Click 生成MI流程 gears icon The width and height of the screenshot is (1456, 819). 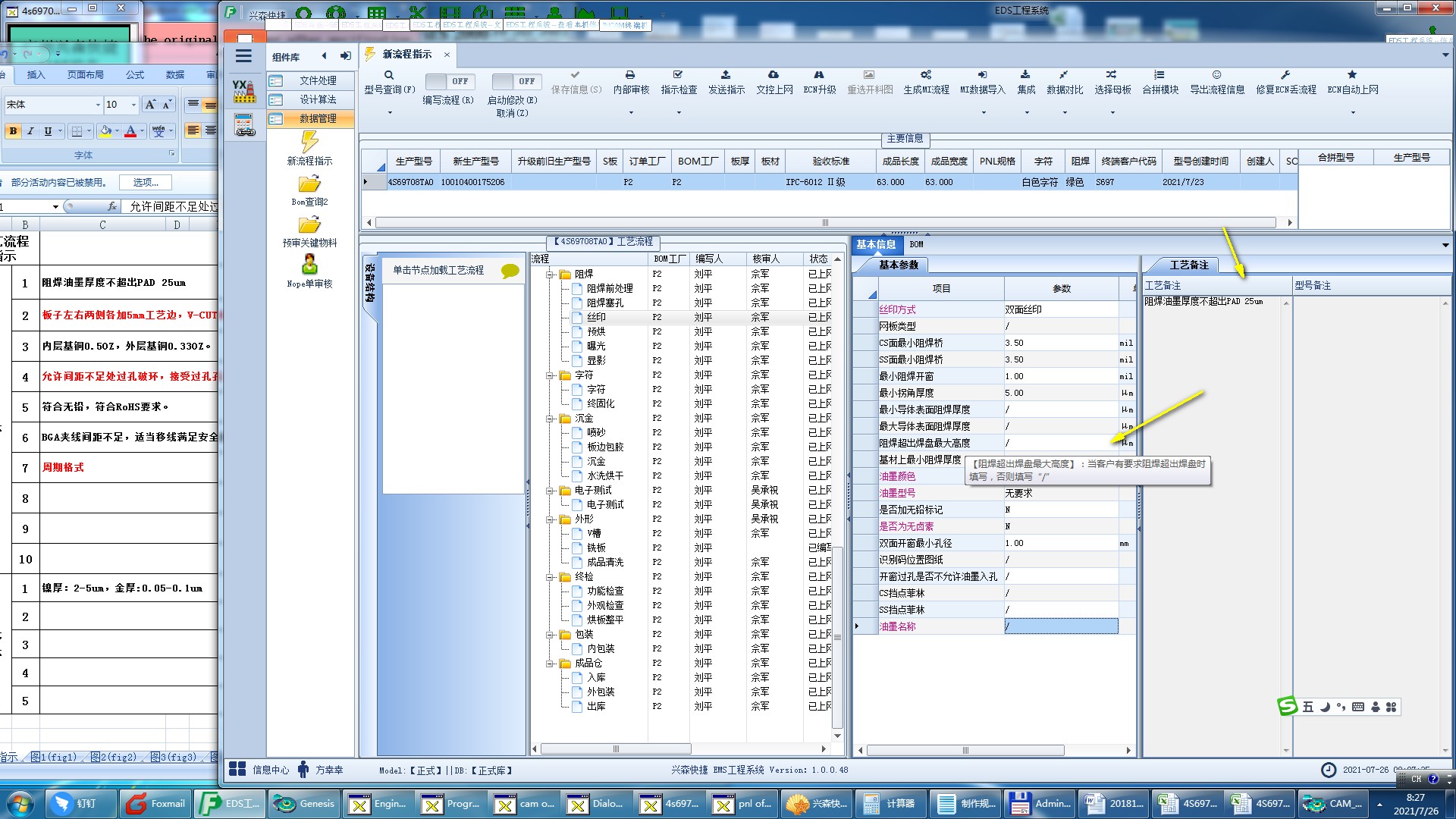tap(926, 75)
